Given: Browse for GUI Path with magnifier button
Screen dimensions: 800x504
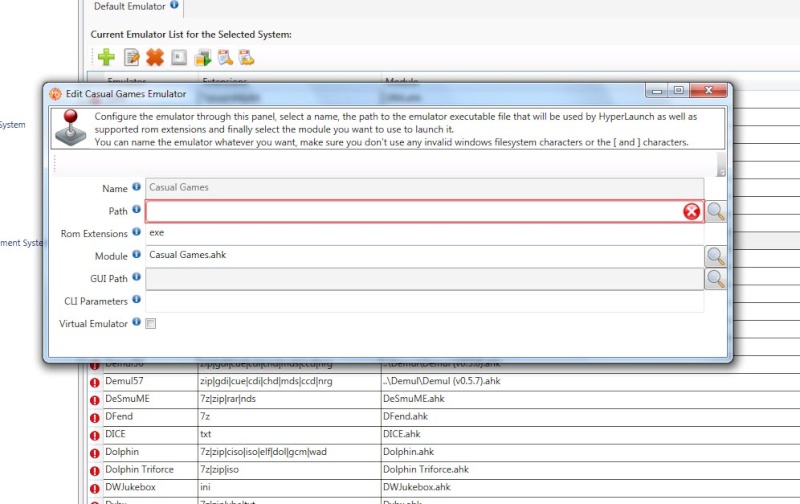Looking at the screenshot, I should click(x=715, y=279).
